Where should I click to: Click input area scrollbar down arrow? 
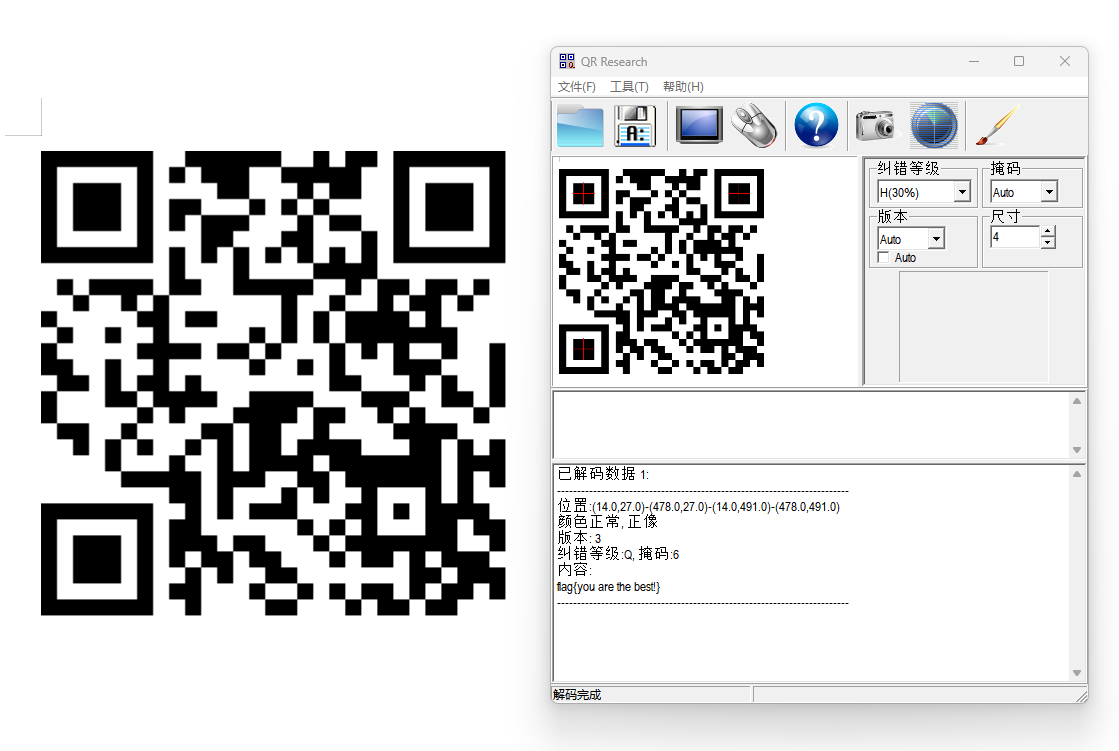(x=1077, y=450)
